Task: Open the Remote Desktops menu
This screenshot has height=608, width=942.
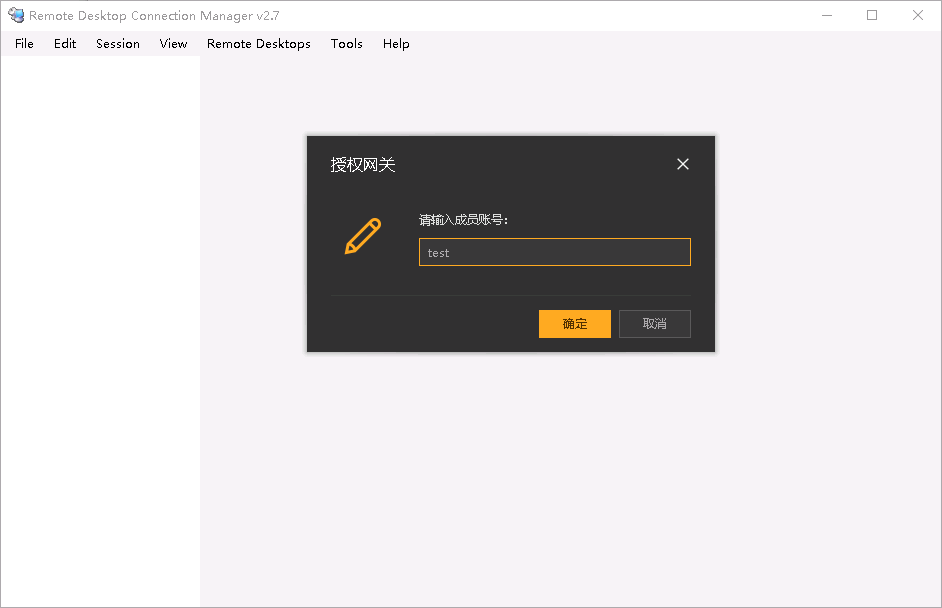Action: click(x=259, y=44)
